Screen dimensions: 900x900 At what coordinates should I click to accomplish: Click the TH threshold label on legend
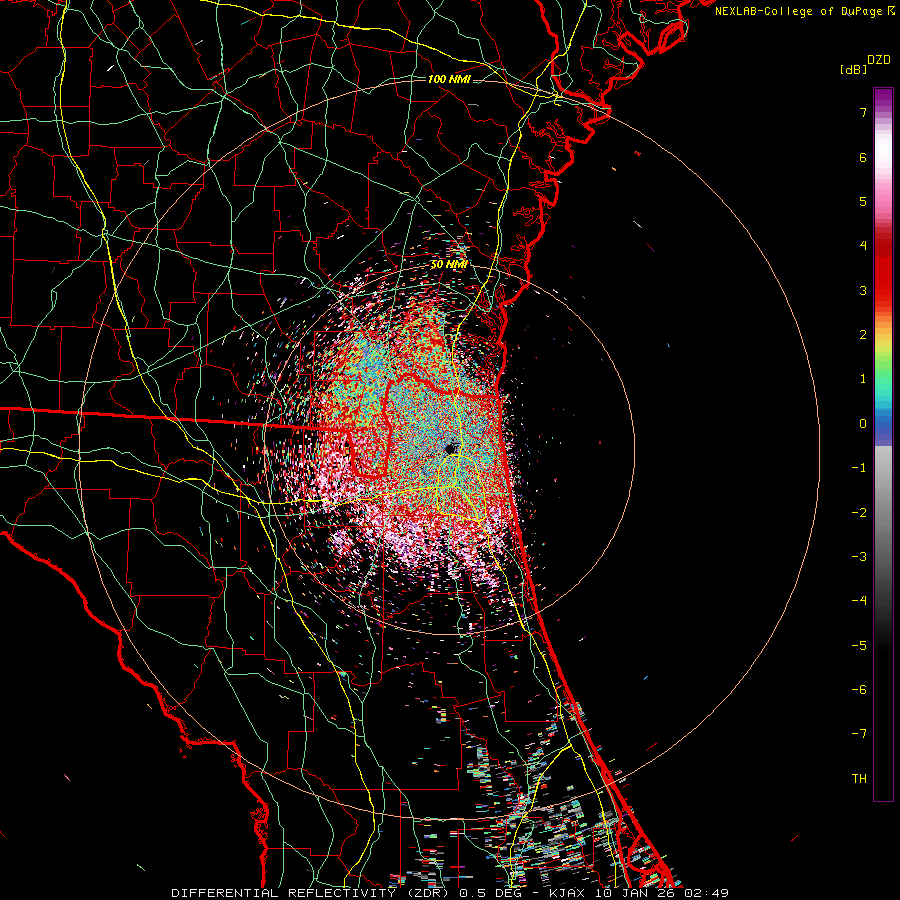click(859, 779)
